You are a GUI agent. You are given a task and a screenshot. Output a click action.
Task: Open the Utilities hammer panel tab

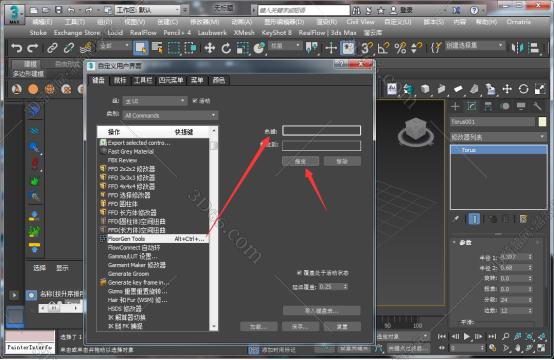pyautogui.click(x=537, y=106)
